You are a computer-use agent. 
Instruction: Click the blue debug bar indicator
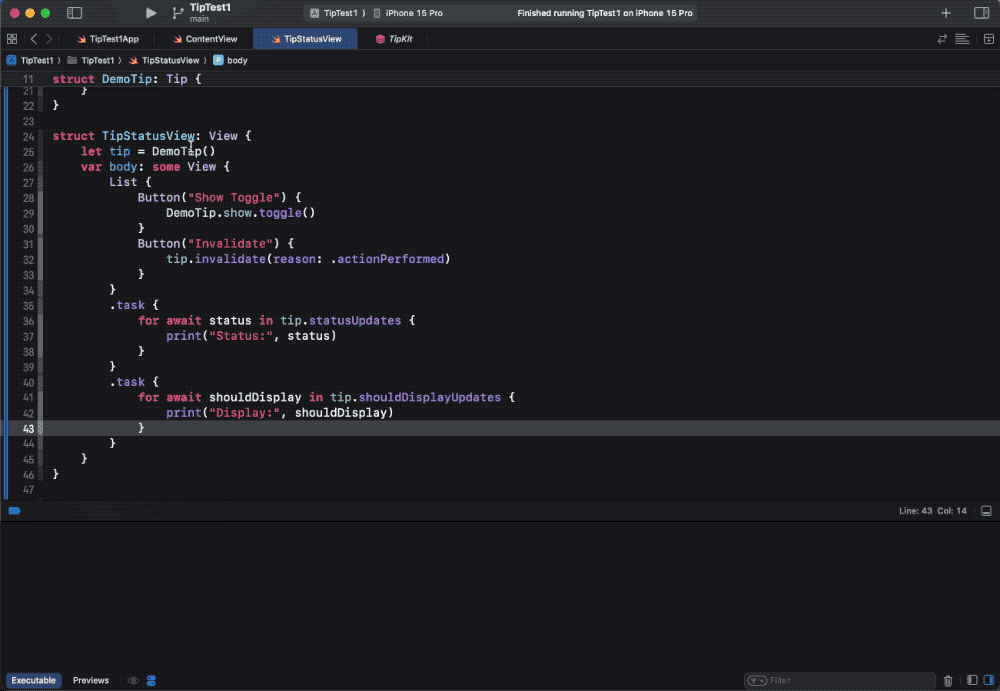tap(14, 510)
